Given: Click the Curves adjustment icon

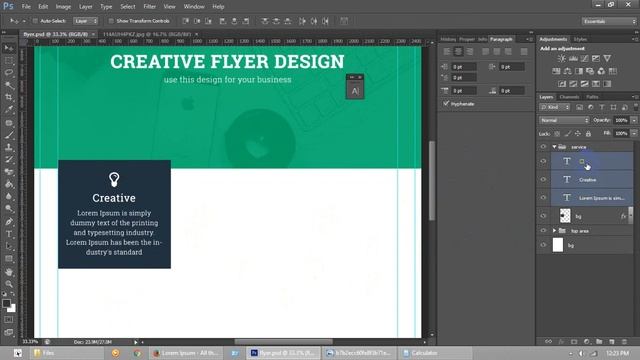Looking at the screenshot, I should [x=584, y=58].
